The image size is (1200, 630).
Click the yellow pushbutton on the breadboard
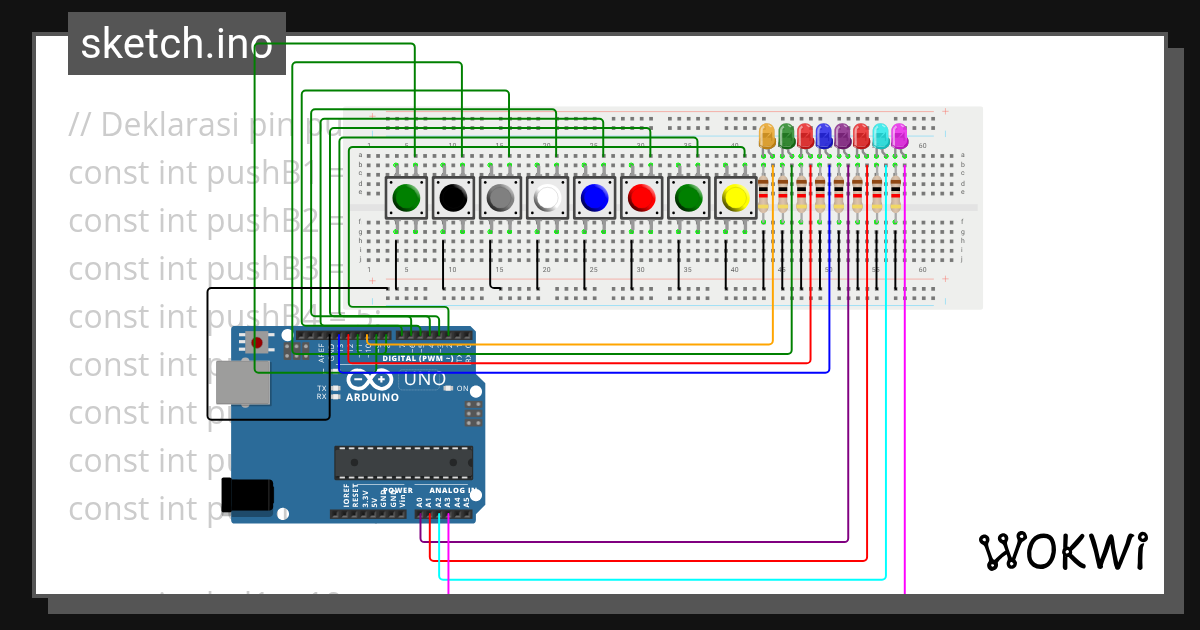735,198
